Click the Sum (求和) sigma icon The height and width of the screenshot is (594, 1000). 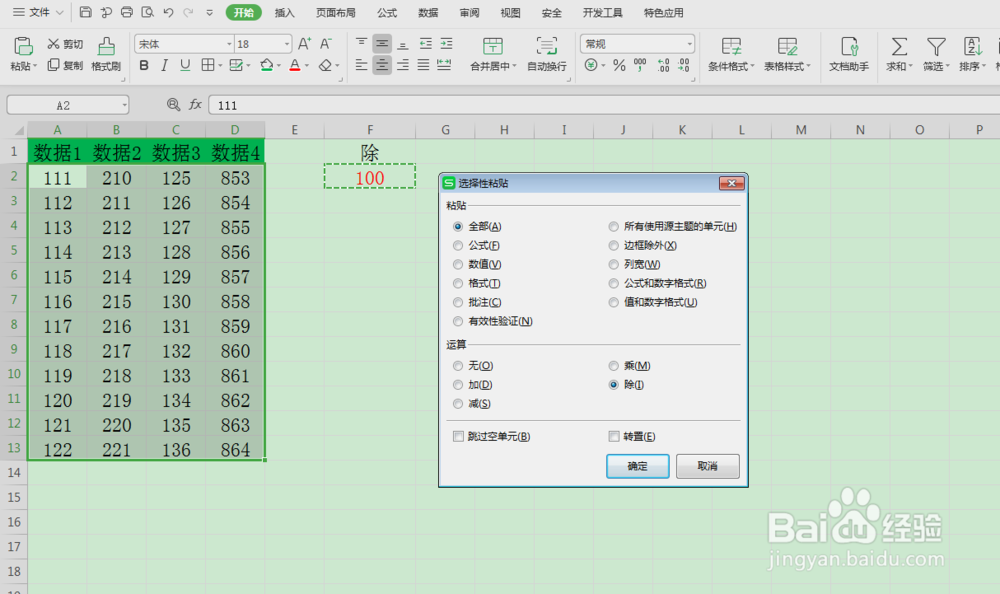899,46
